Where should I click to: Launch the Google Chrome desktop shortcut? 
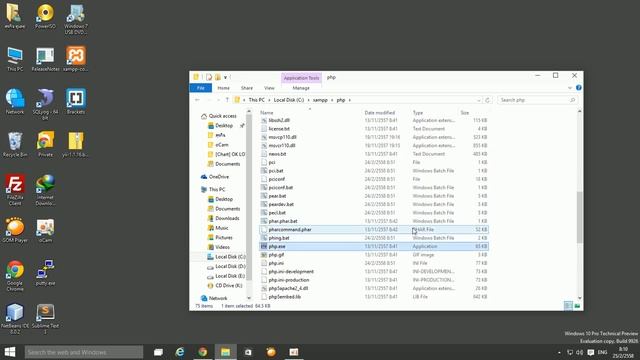15,276
